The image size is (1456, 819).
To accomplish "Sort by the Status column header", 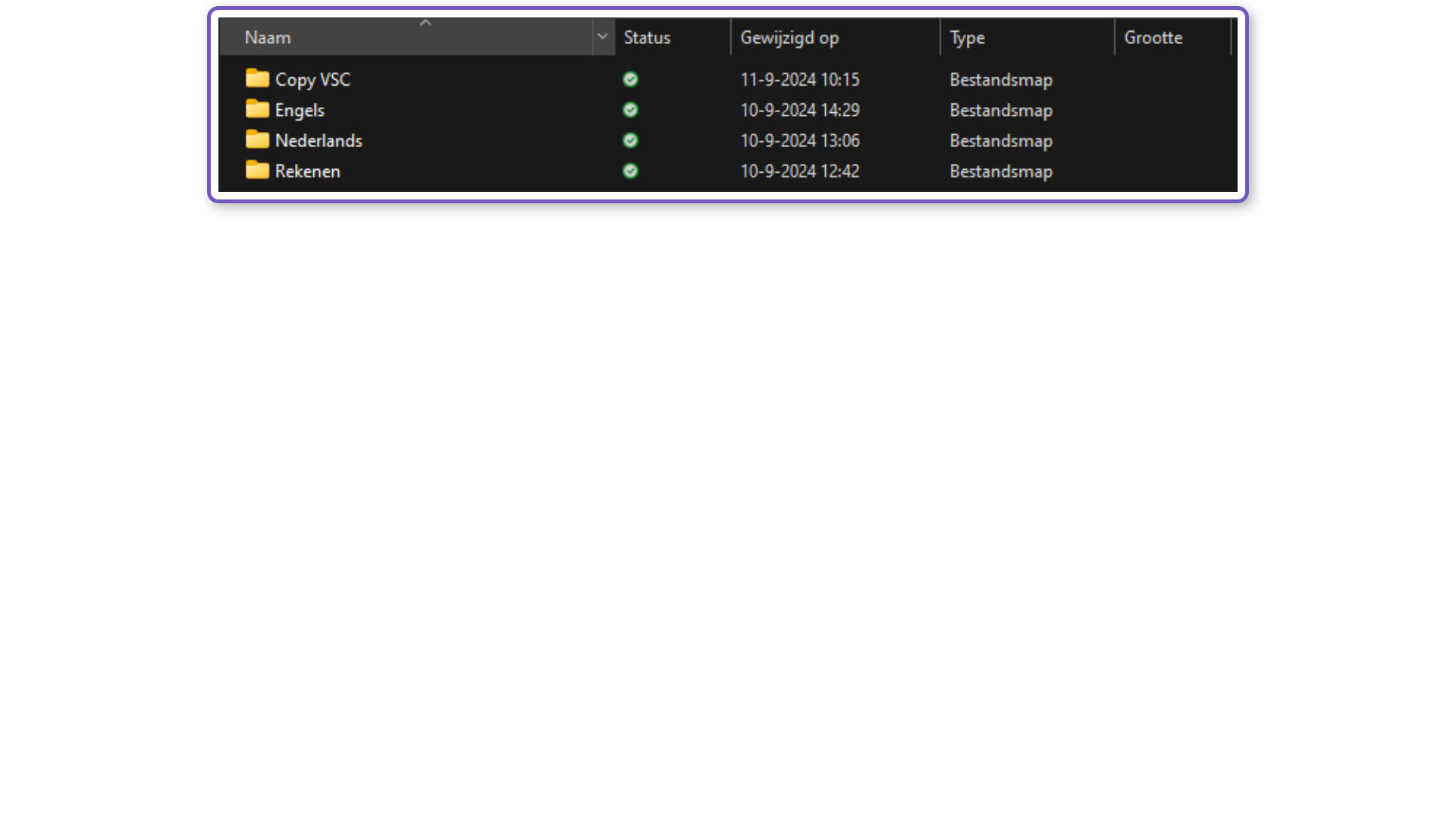I will pyautogui.click(x=647, y=38).
